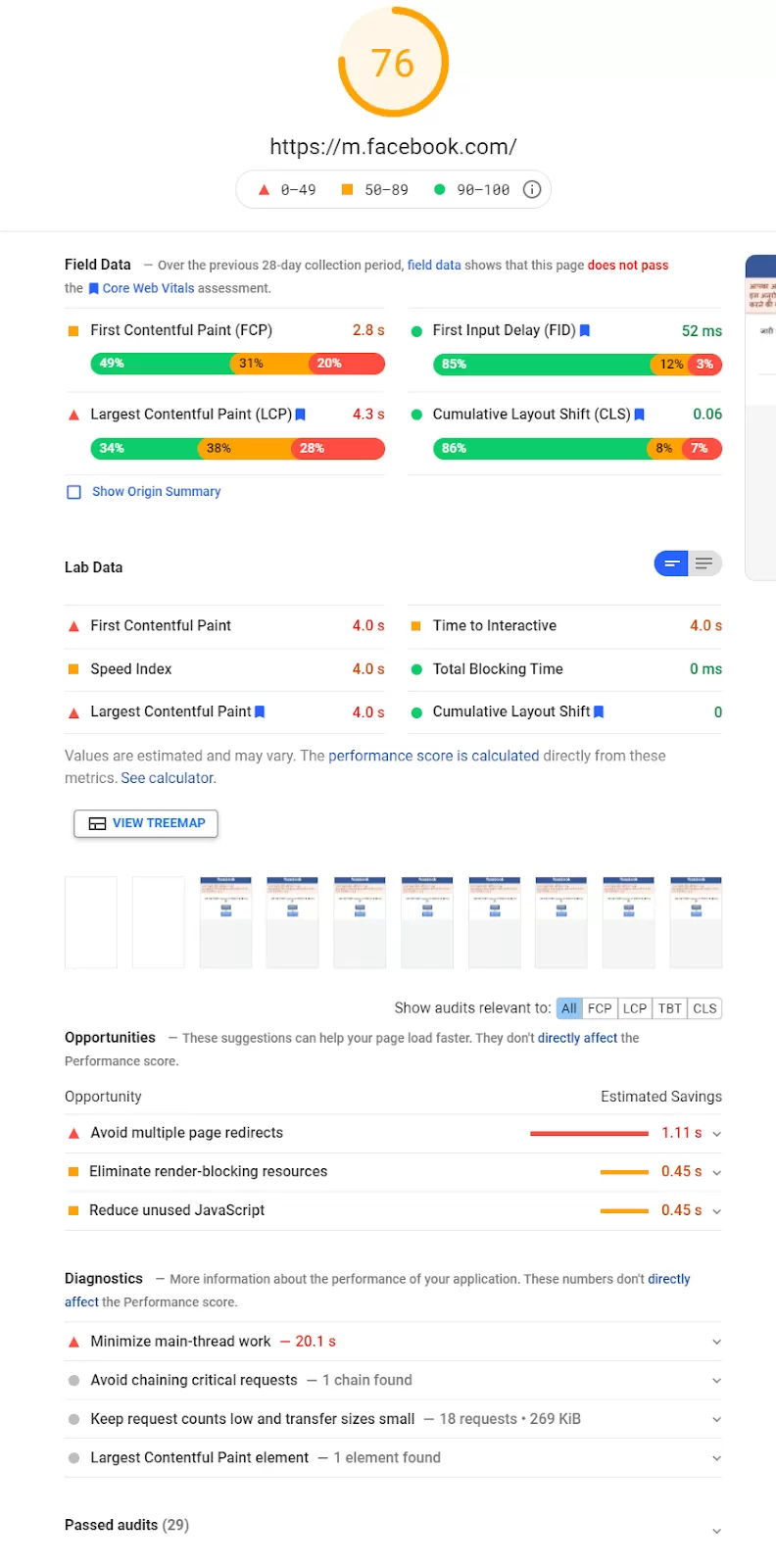776x1568 pixels.
Task: Toggle the list view in Lab Data
Action: [x=704, y=563]
